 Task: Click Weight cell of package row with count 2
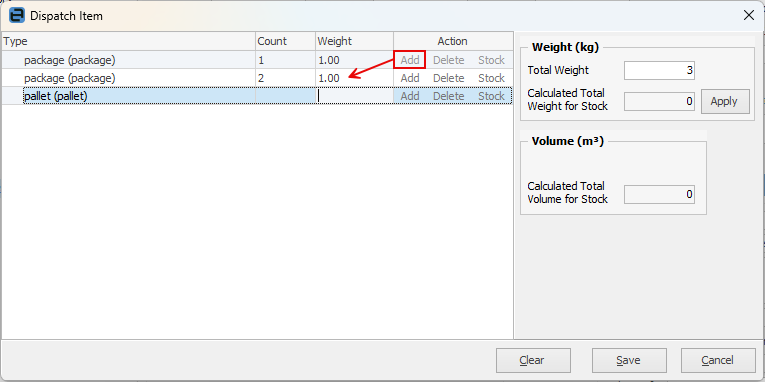coord(354,78)
